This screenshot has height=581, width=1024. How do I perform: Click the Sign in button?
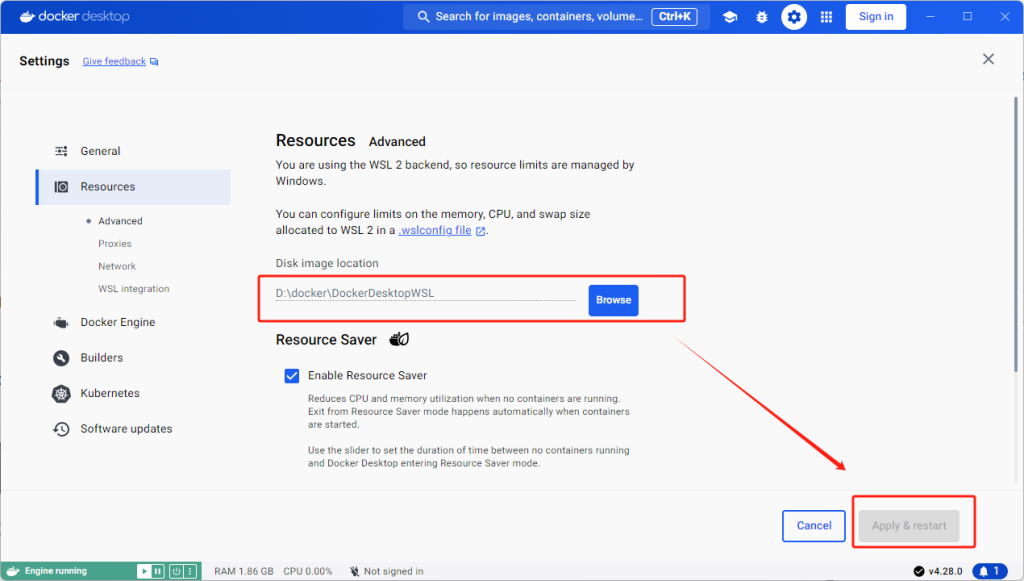[x=876, y=17]
